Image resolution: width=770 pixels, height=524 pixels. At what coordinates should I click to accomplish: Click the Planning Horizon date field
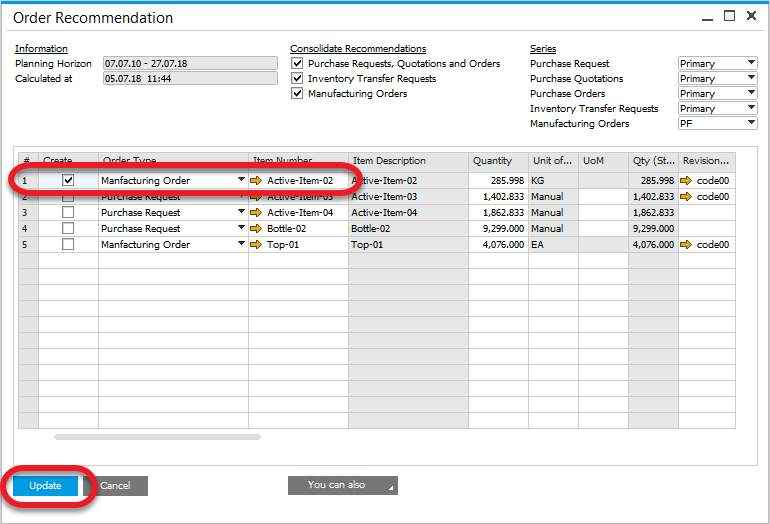click(190, 64)
